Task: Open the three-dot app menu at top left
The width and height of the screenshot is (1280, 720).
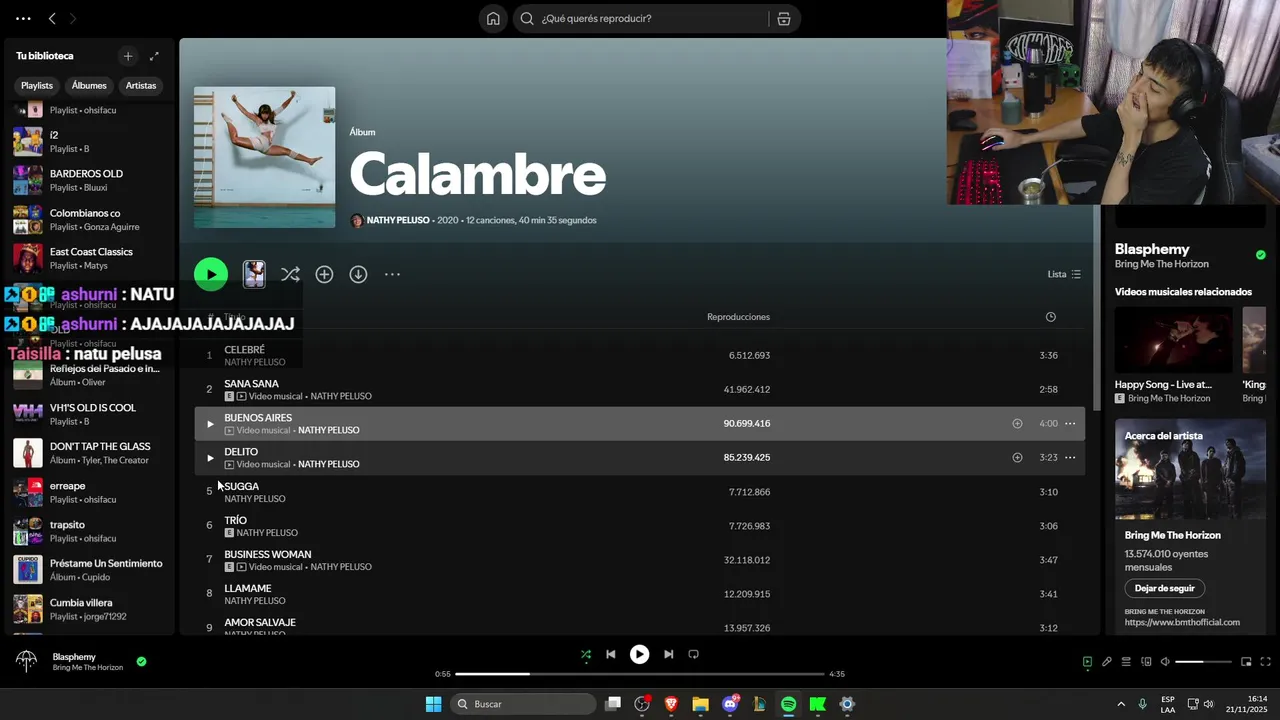Action: [x=23, y=18]
